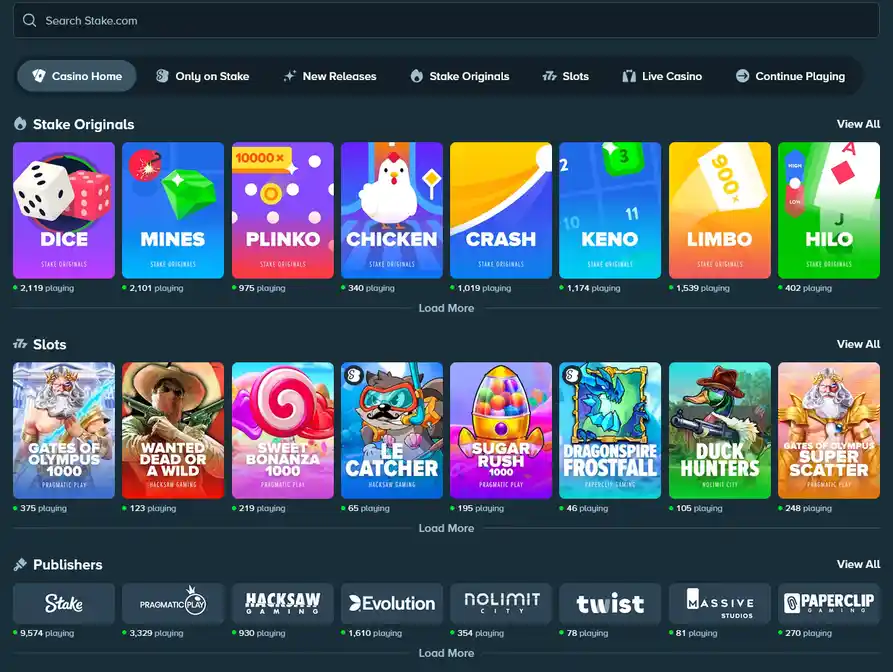Click the Stake Originals section flame icon
This screenshot has height=672, width=893.
pos(20,124)
